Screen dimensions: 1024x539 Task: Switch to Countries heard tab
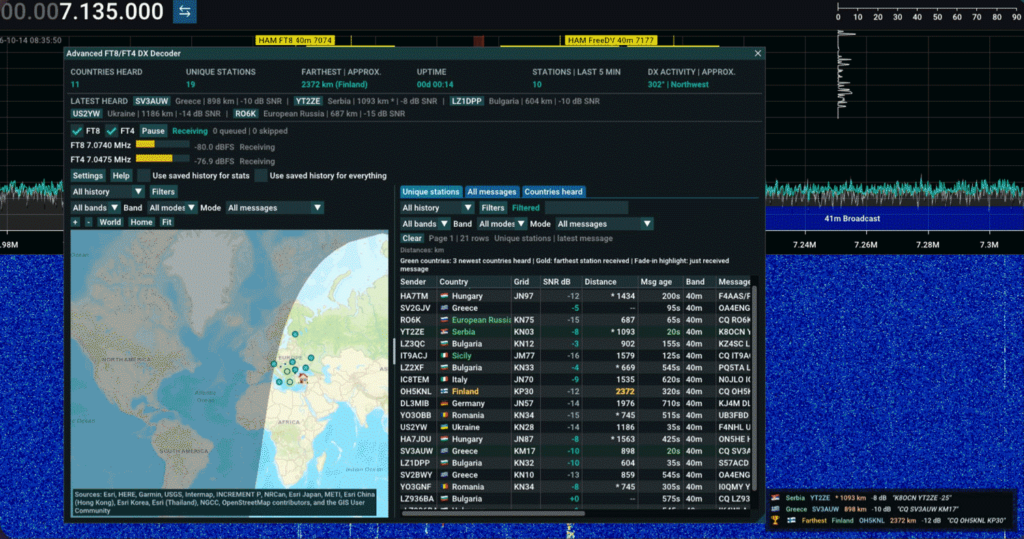point(553,192)
